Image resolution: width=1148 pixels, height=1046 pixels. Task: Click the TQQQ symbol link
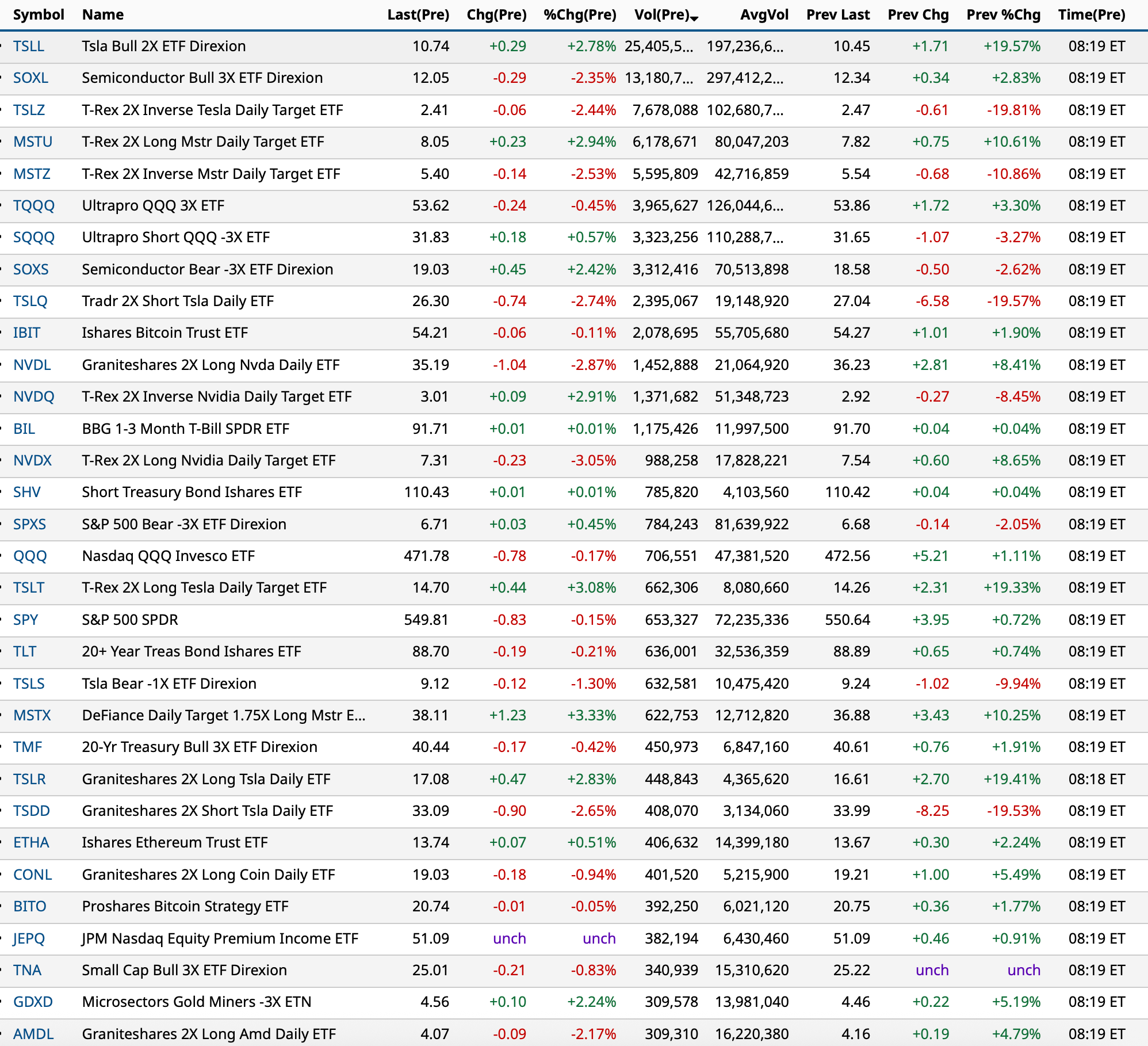pyautogui.click(x=33, y=205)
